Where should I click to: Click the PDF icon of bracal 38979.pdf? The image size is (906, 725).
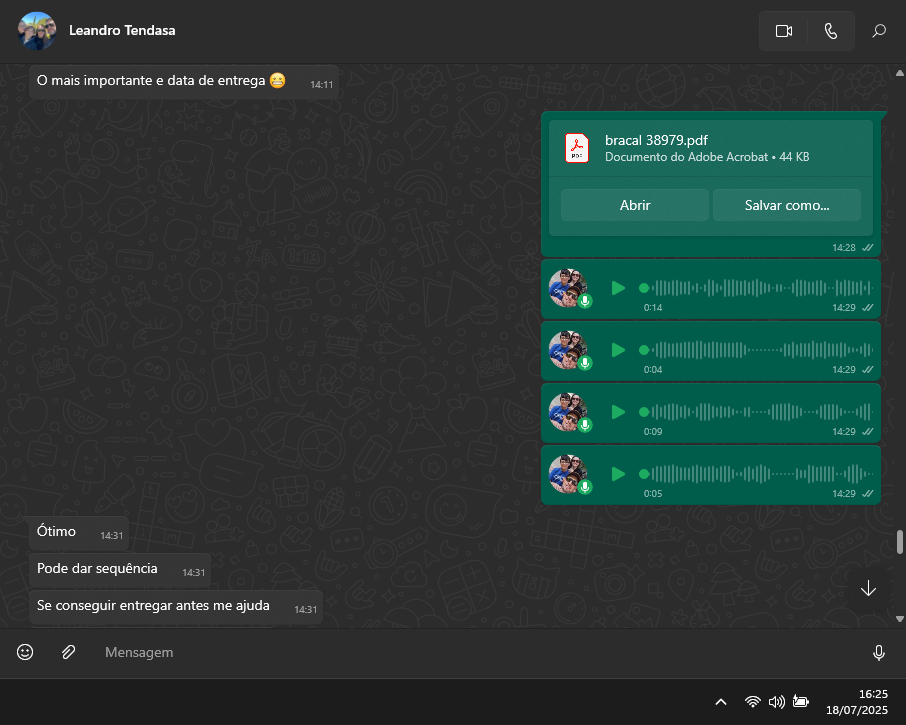577,148
